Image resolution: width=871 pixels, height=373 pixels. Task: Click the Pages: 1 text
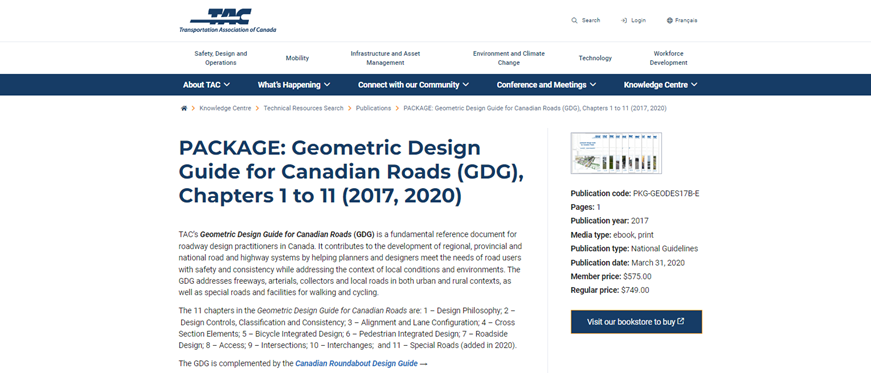[x=586, y=207]
